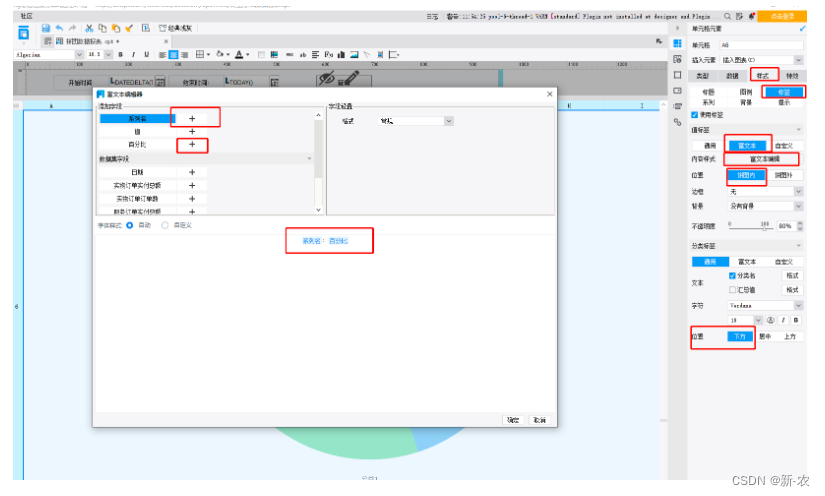The width and height of the screenshot is (825, 496).
Task: Click the search magnifier icon at top right
Action: (727, 16)
